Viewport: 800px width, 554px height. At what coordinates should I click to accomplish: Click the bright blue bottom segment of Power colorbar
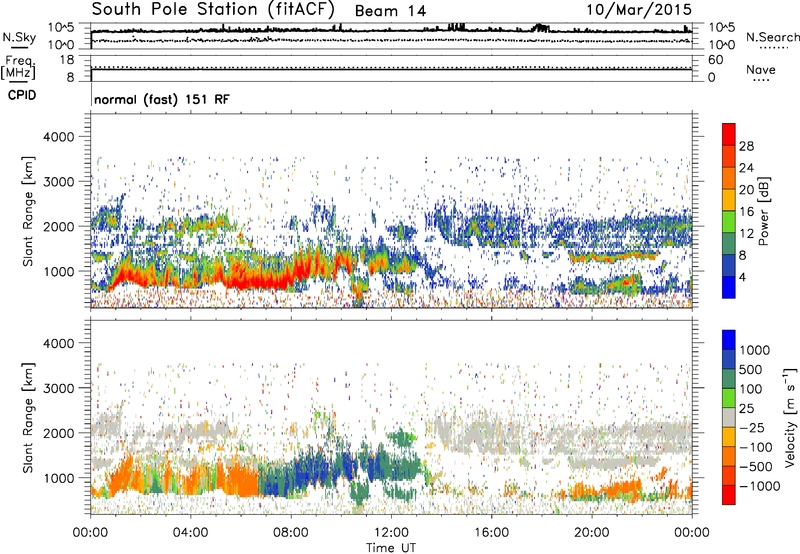coord(729,288)
